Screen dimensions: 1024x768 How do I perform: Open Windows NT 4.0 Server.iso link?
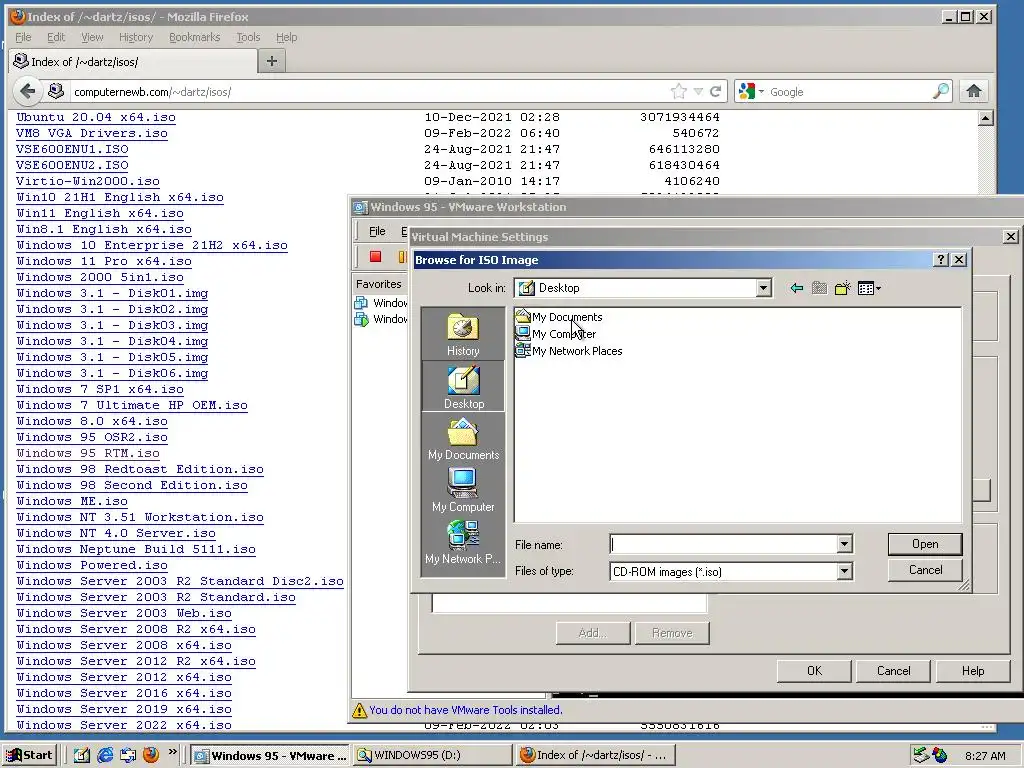[116, 534]
